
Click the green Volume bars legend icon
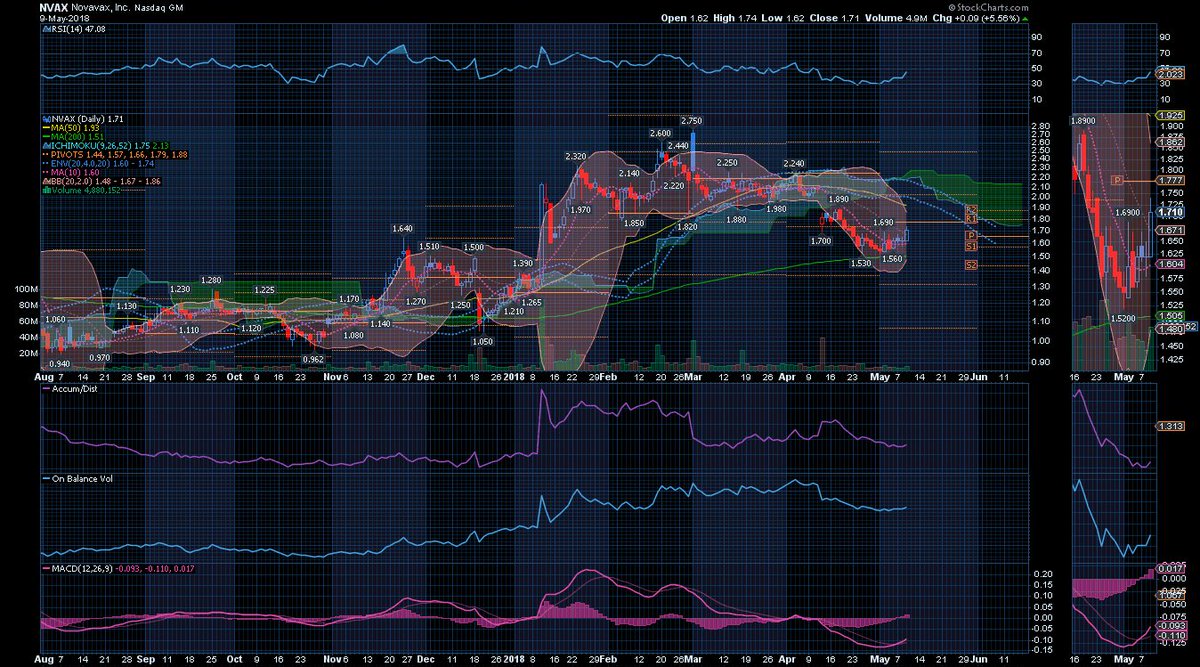pos(46,190)
